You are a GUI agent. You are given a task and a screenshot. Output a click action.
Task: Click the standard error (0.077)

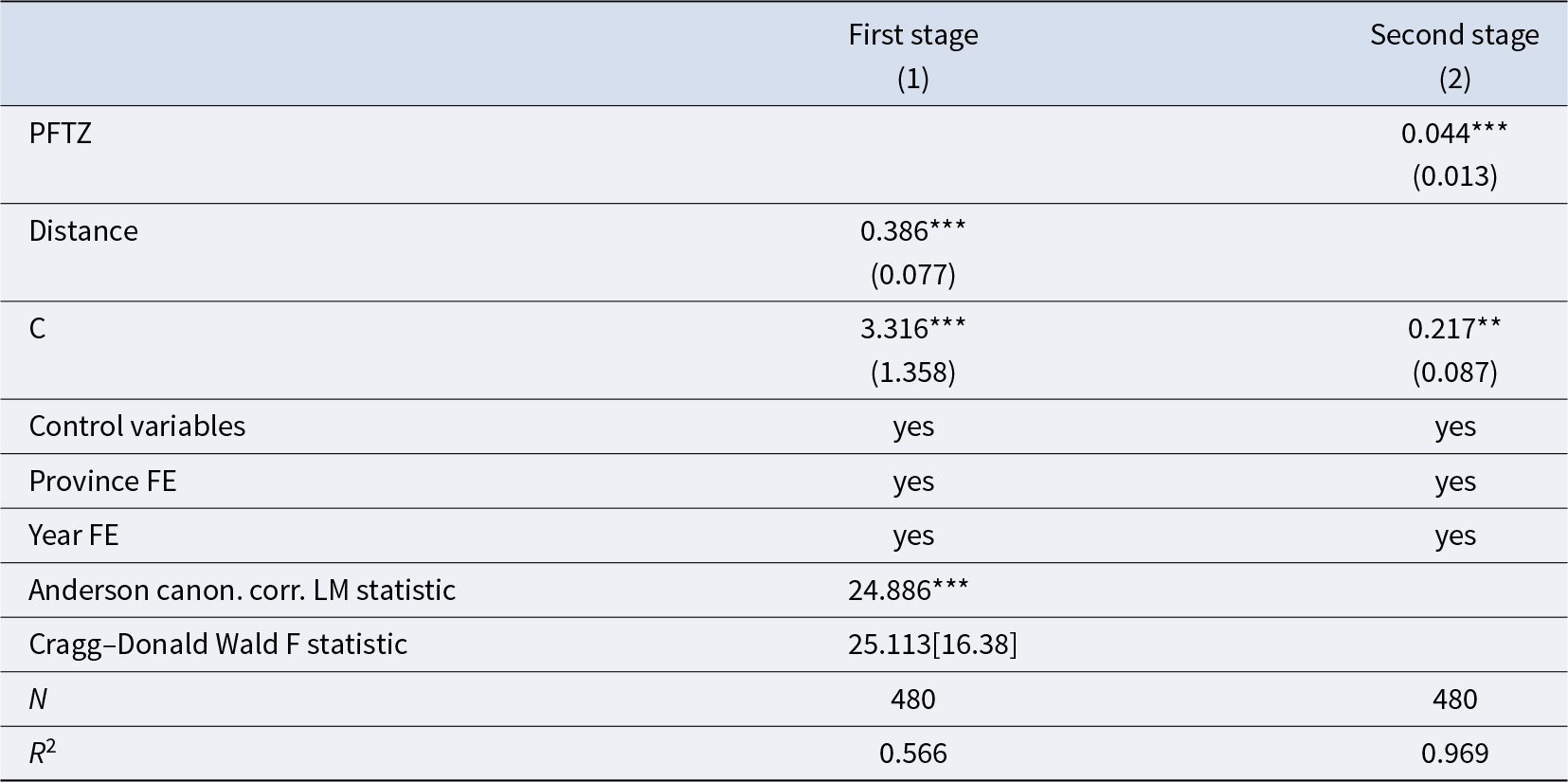(x=912, y=275)
